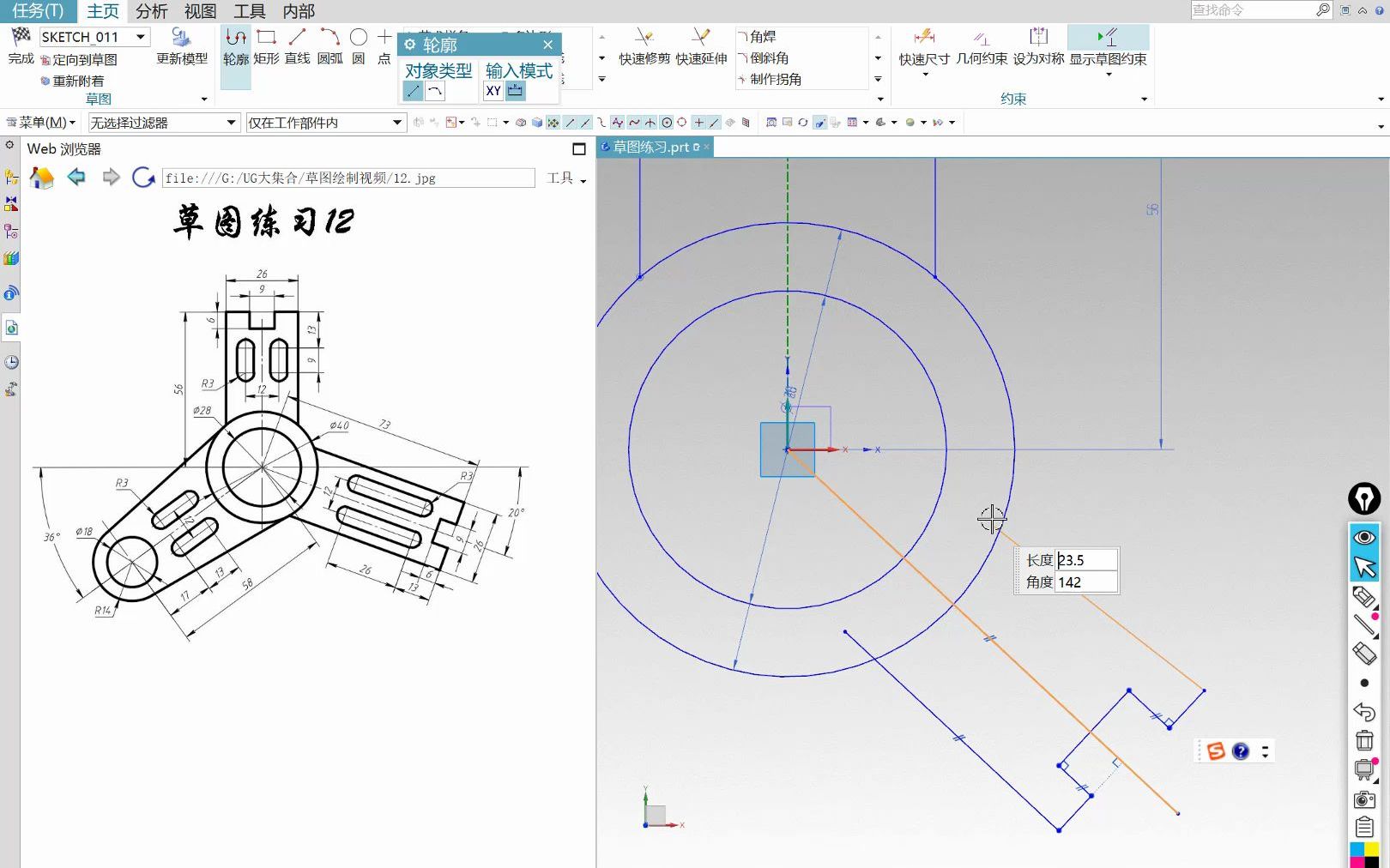Click Web browser back arrow
Screen dimensions: 1390x868
[x=76, y=178]
